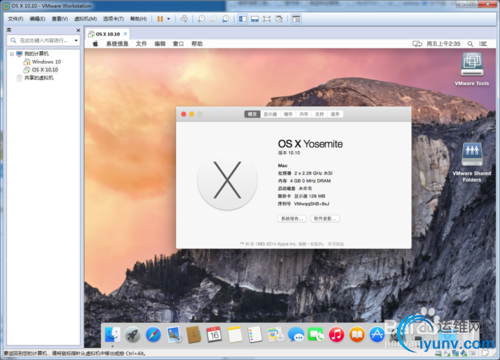Open App Store icon in dock

pos(377,335)
